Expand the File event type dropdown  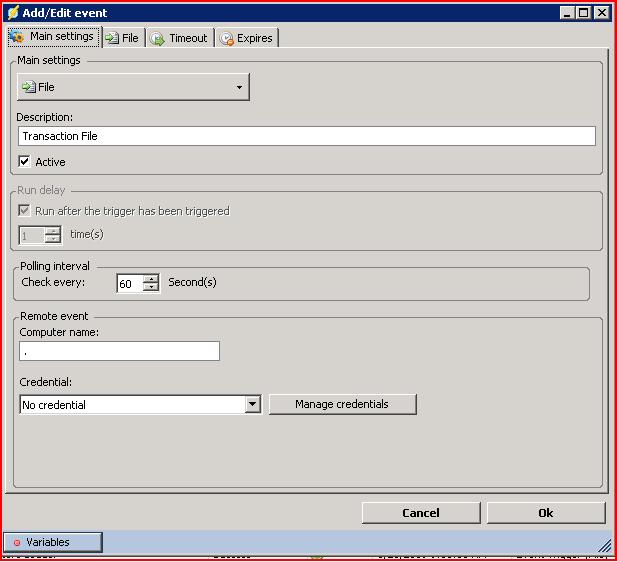[x=239, y=87]
